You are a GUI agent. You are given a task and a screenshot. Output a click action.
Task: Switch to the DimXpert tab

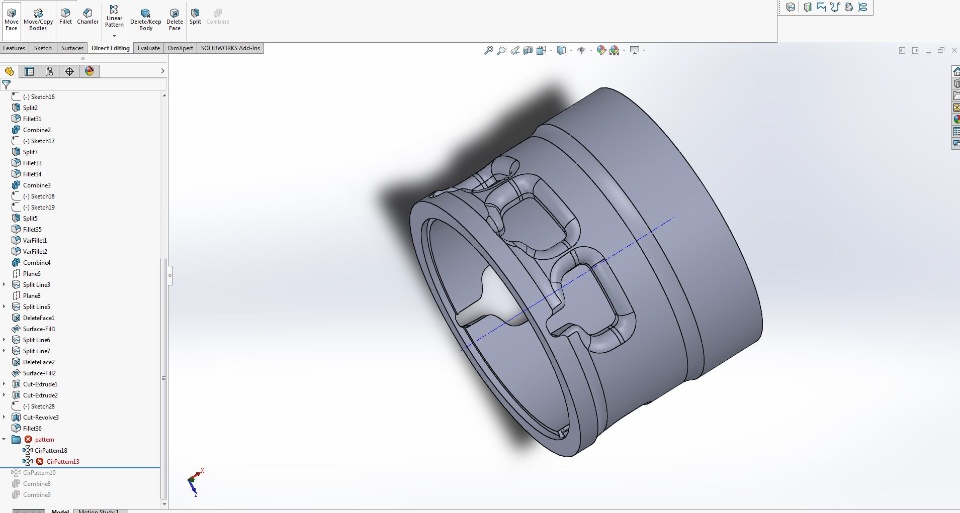coord(180,48)
